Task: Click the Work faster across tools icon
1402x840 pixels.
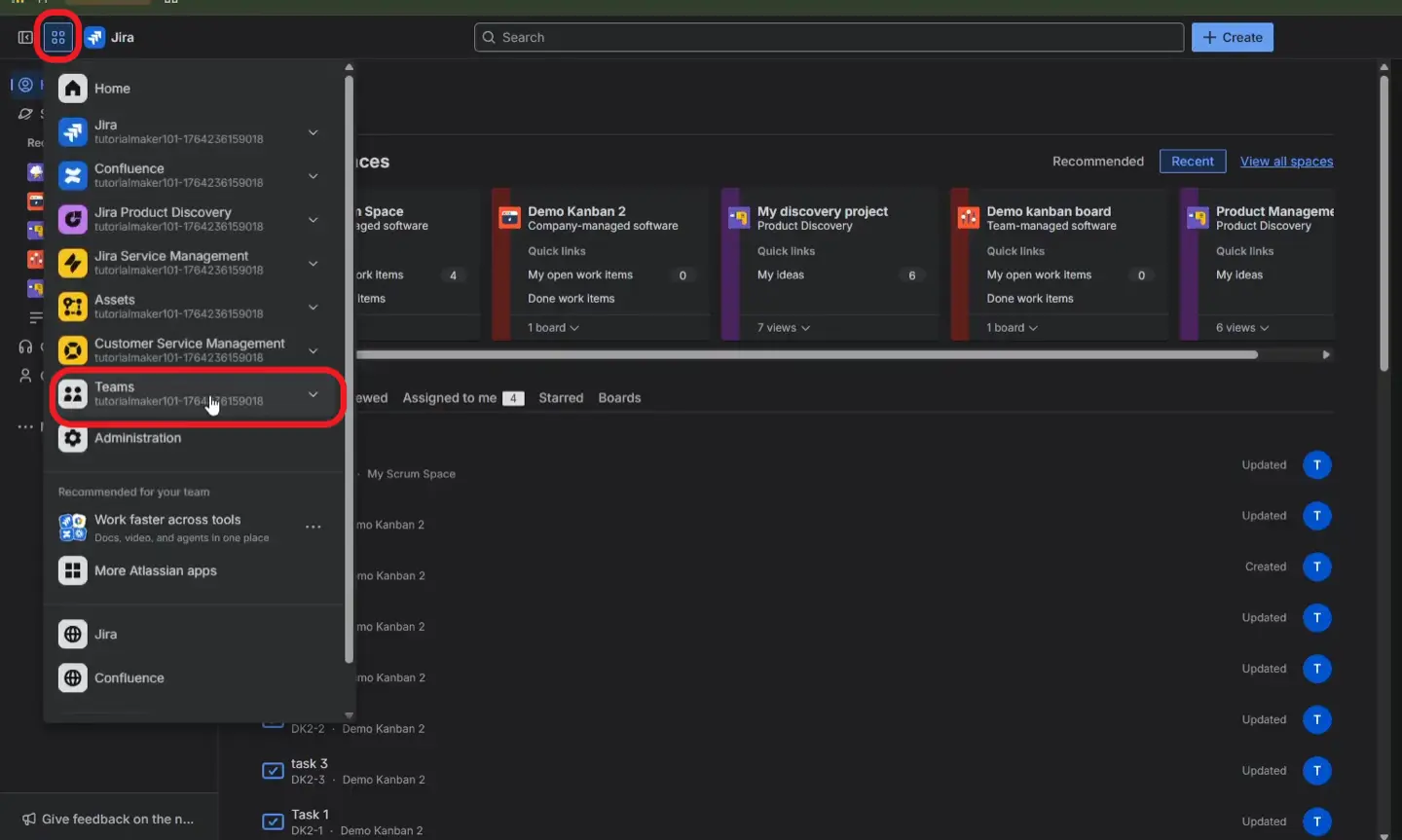Action: tap(73, 528)
